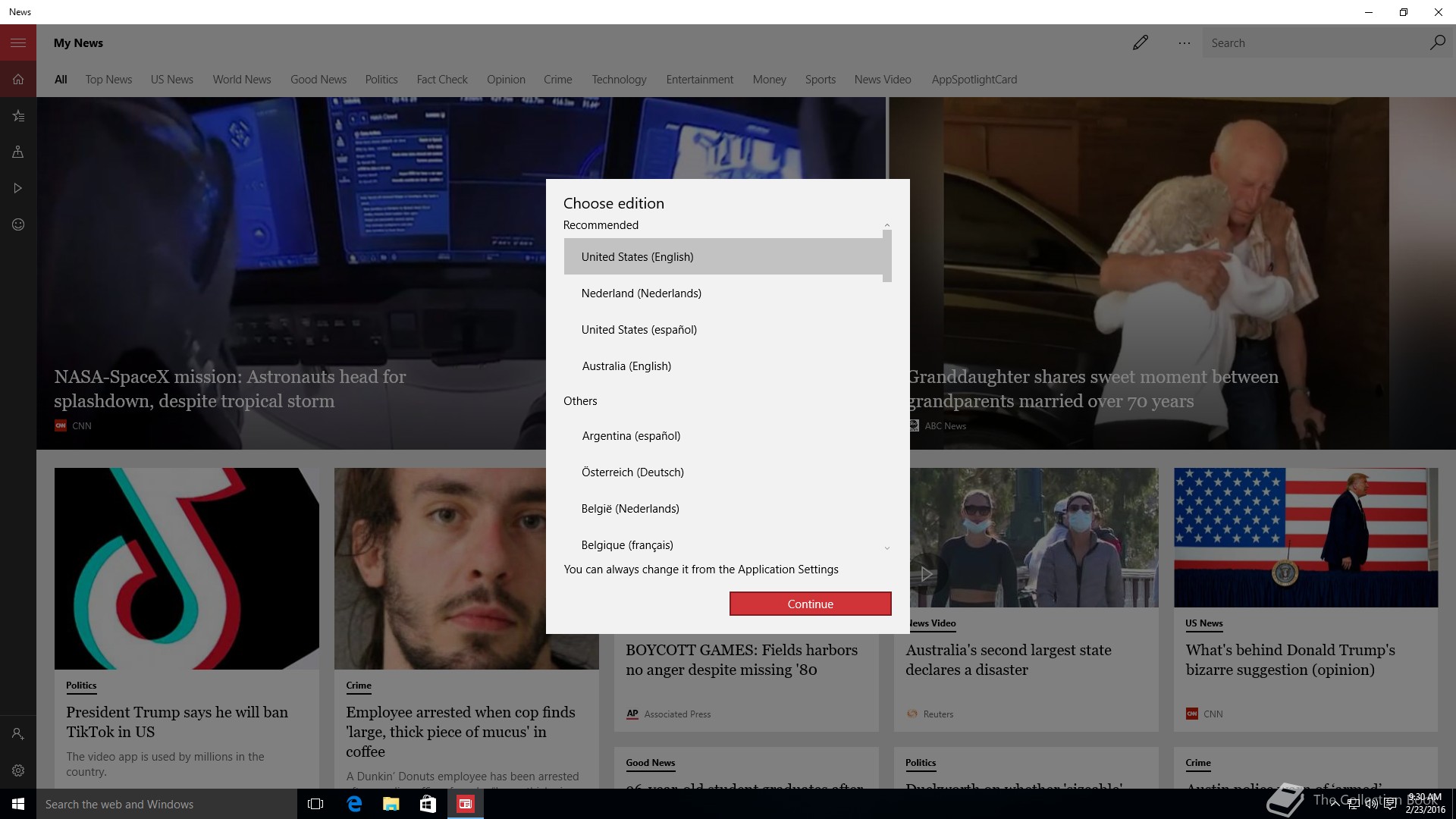
Task: Switch to the Good News tab
Action: (x=318, y=80)
